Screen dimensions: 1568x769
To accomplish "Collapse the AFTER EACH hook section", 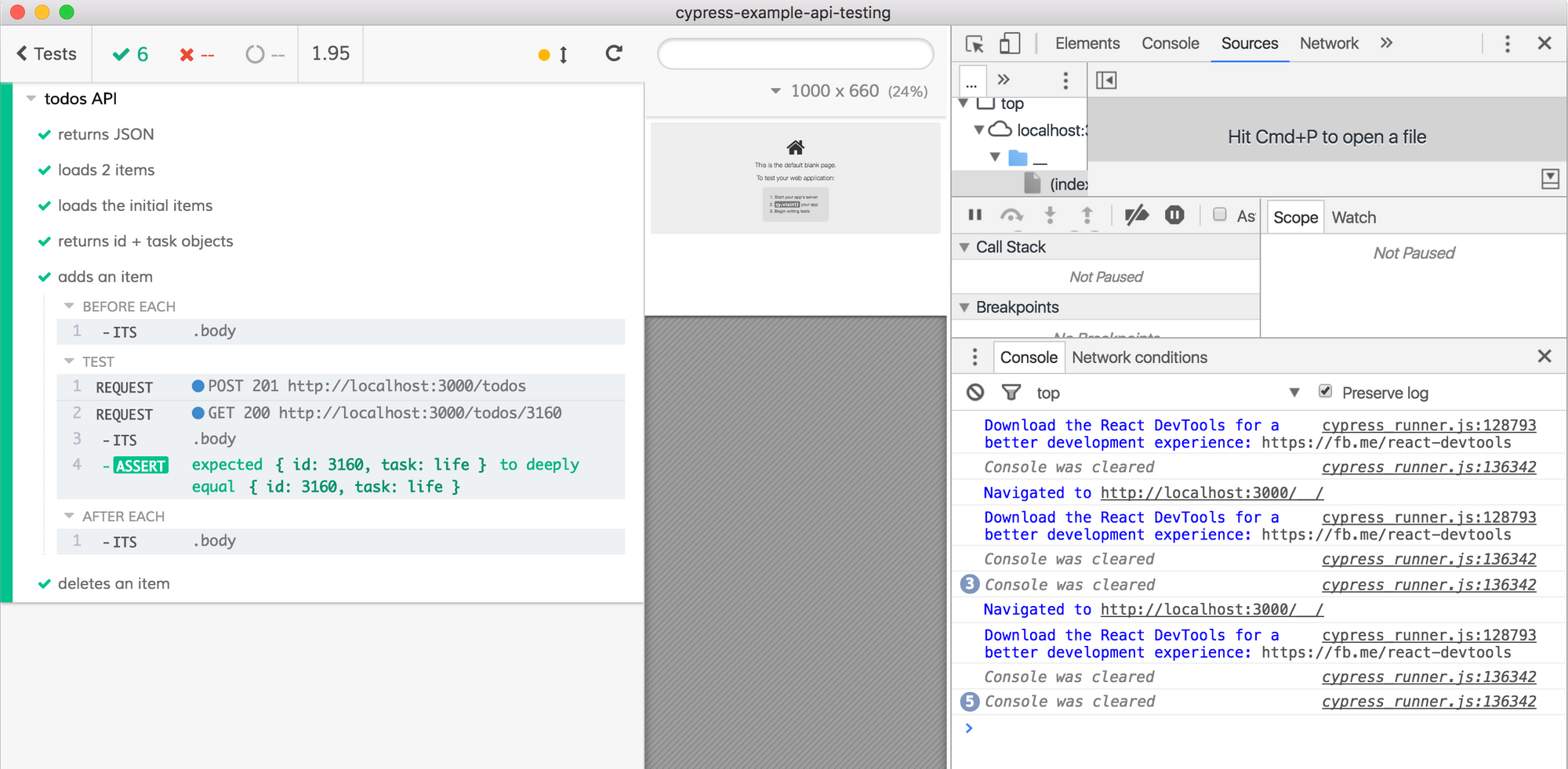I will [x=69, y=516].
